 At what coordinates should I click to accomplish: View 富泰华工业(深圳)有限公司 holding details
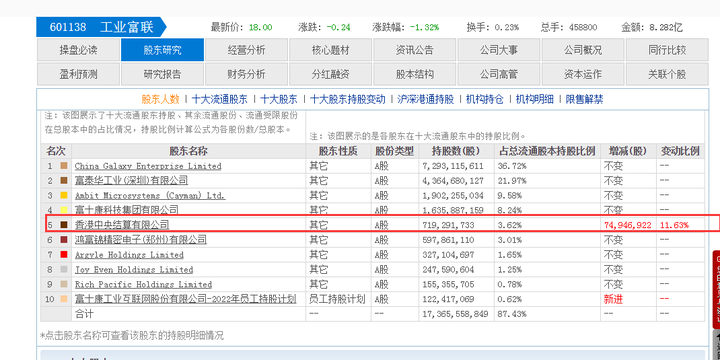pos(131,180)
